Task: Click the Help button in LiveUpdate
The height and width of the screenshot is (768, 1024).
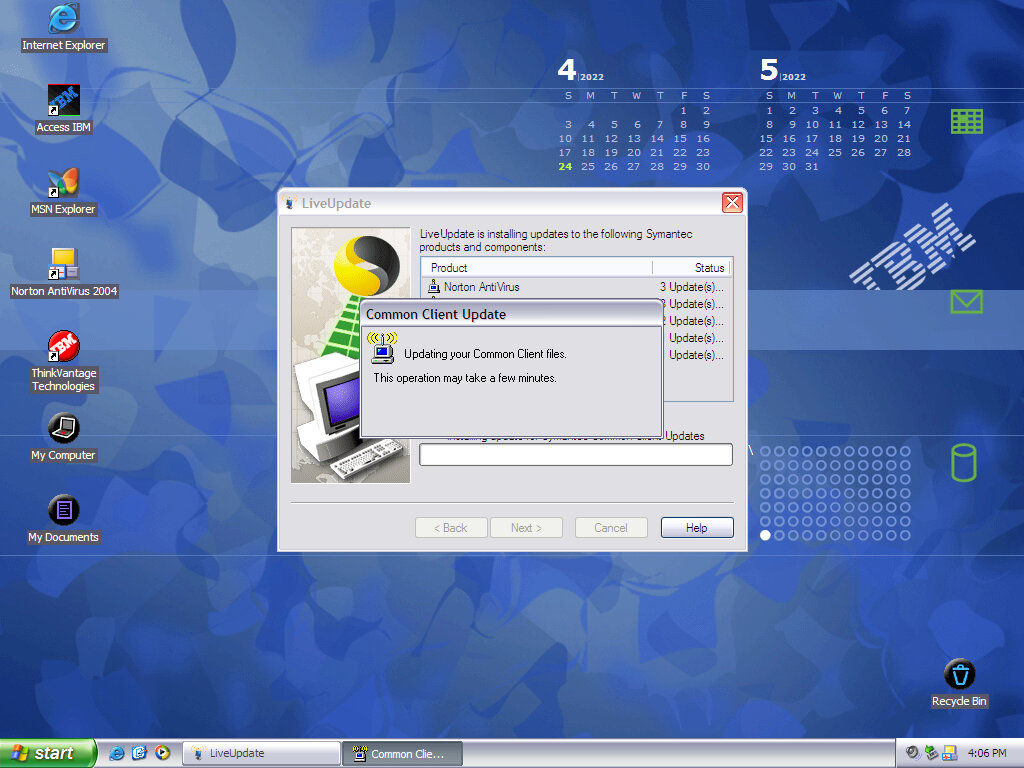Action: click(x=696, y=528)
